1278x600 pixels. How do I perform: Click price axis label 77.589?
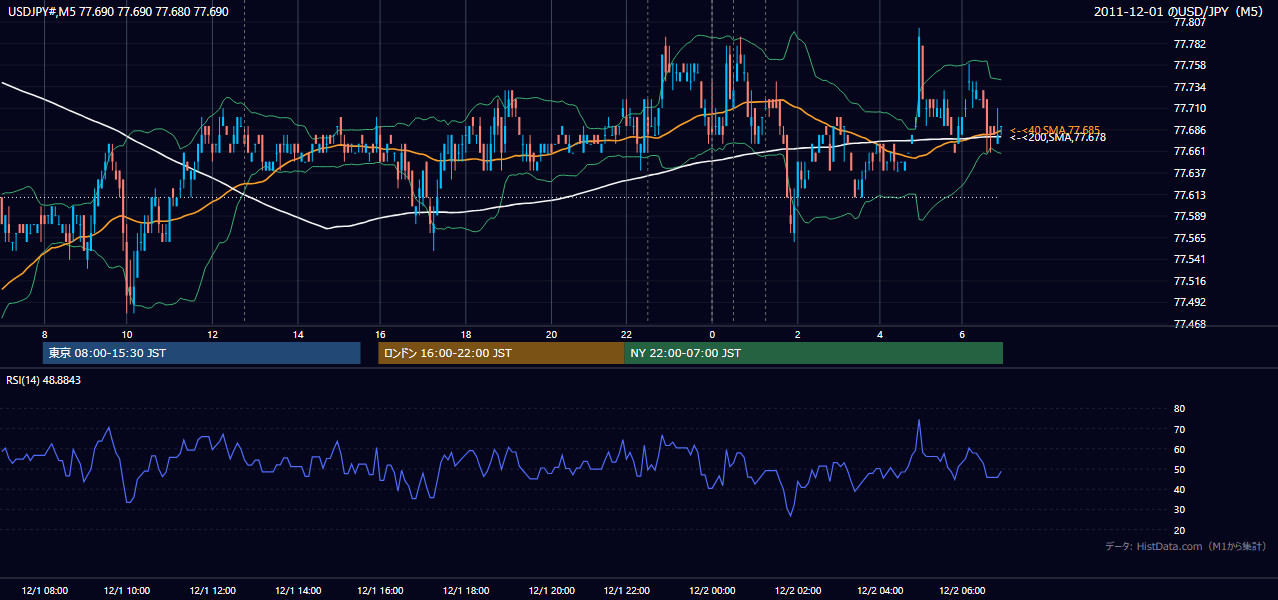coord(1191,216)
